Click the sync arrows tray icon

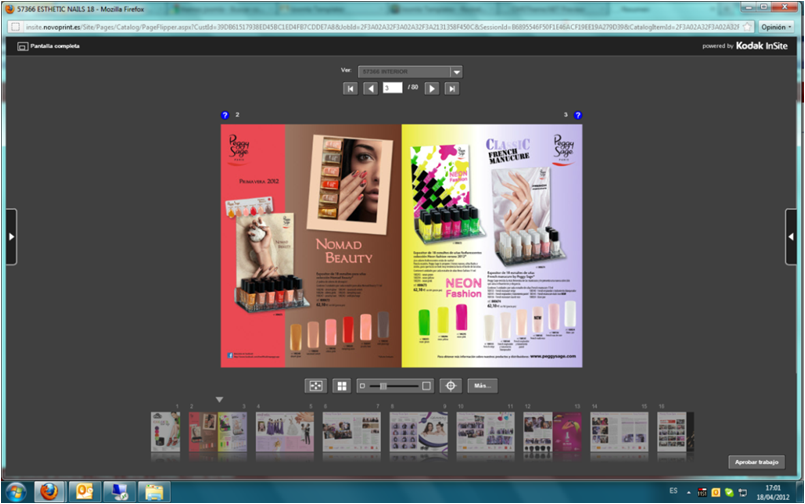tap(742, 493)
